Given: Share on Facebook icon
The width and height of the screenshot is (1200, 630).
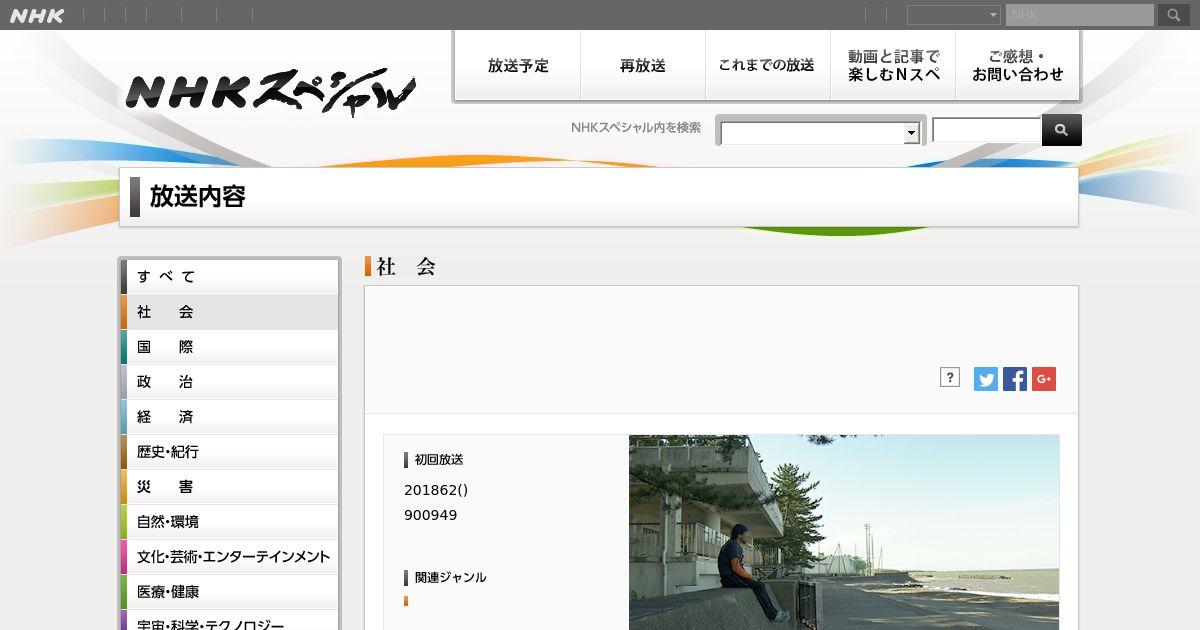Looking at the screenshot, I should coord(1015,379).
